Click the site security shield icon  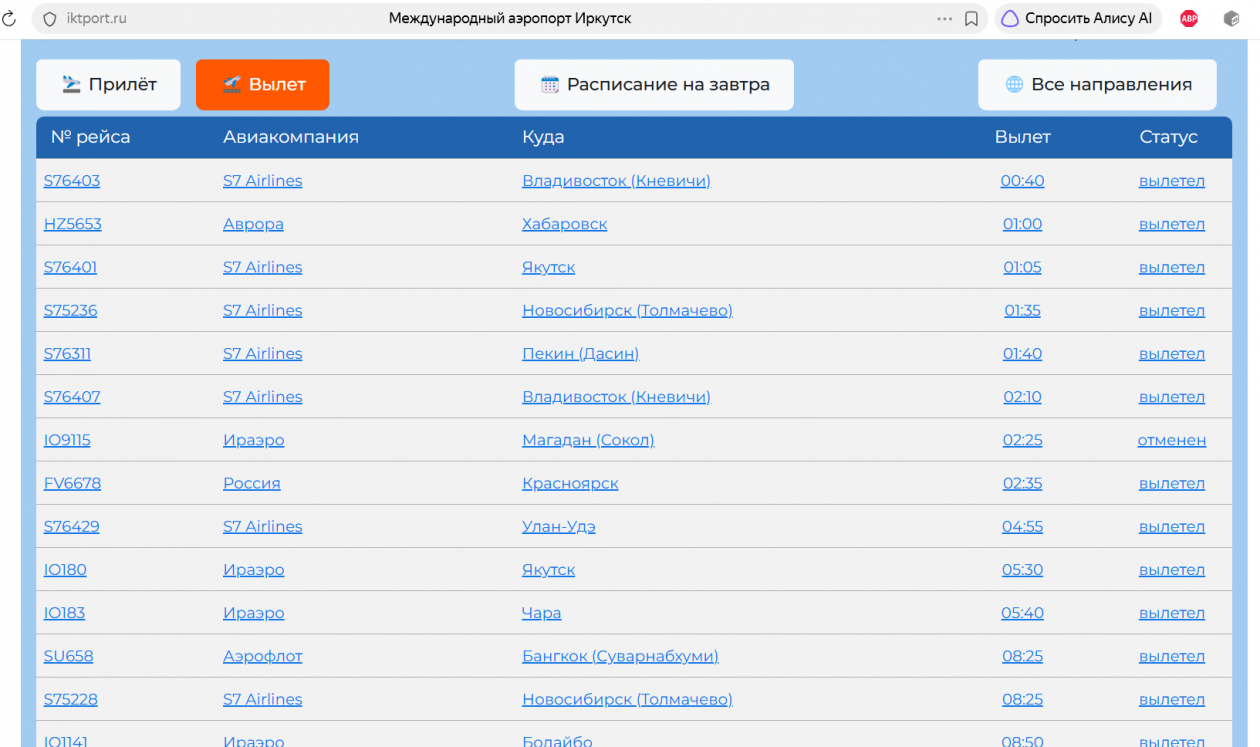pos(49,19)
